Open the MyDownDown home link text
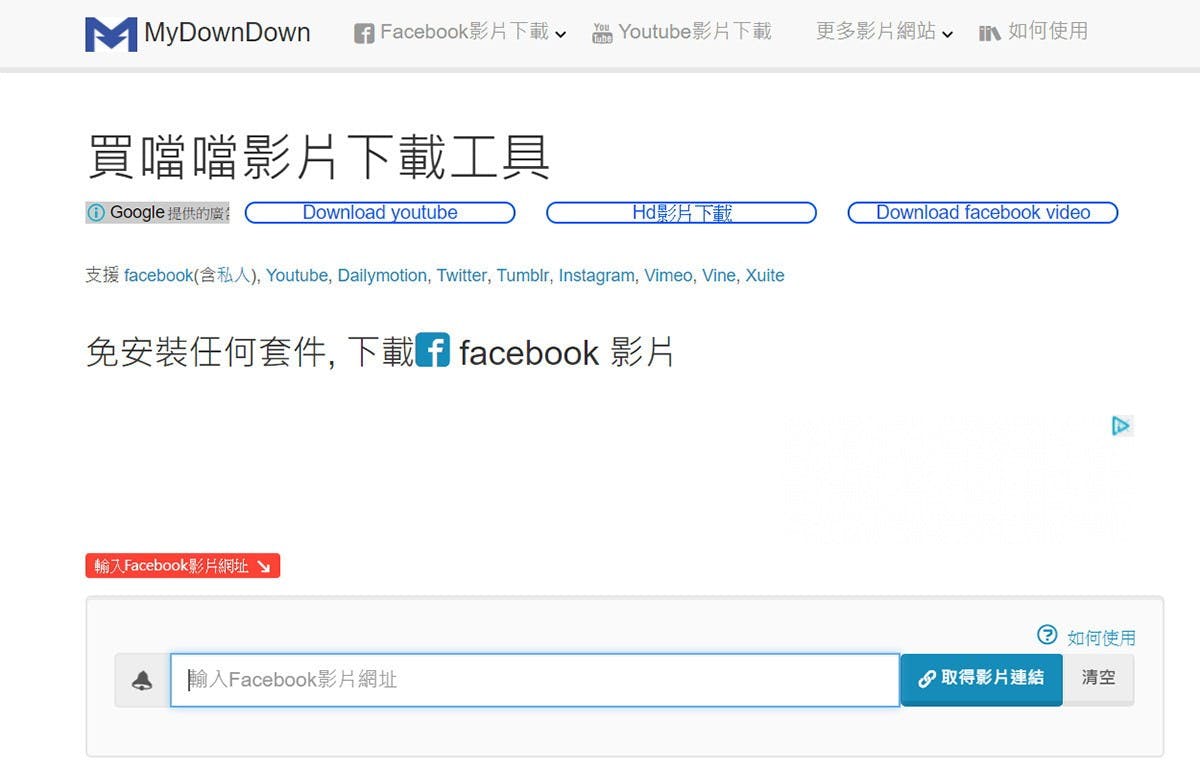This screenshot has width=1200, height=770. tap(227, 33)
